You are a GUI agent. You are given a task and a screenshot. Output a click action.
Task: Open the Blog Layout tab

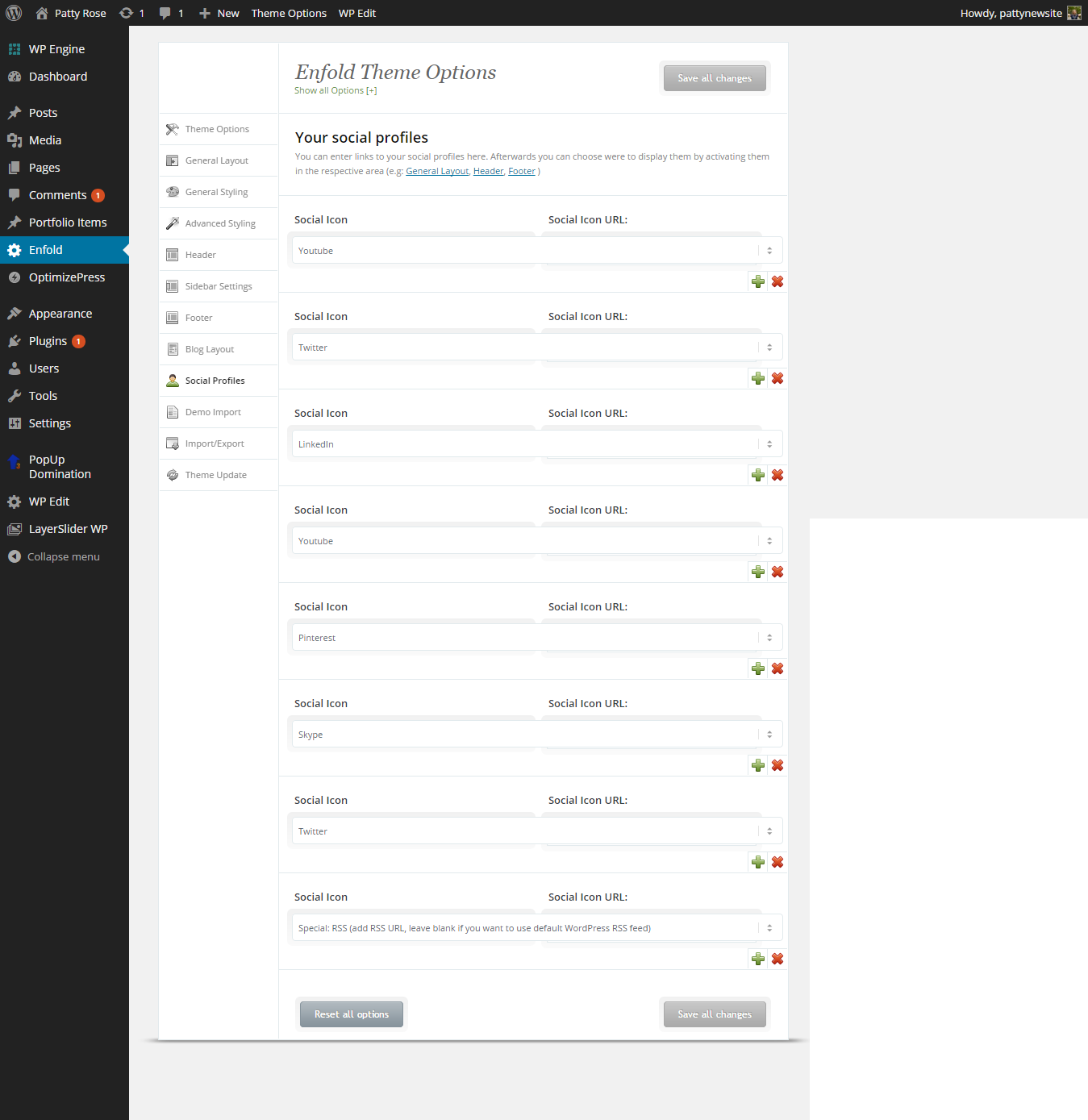(x=219, y=349)
